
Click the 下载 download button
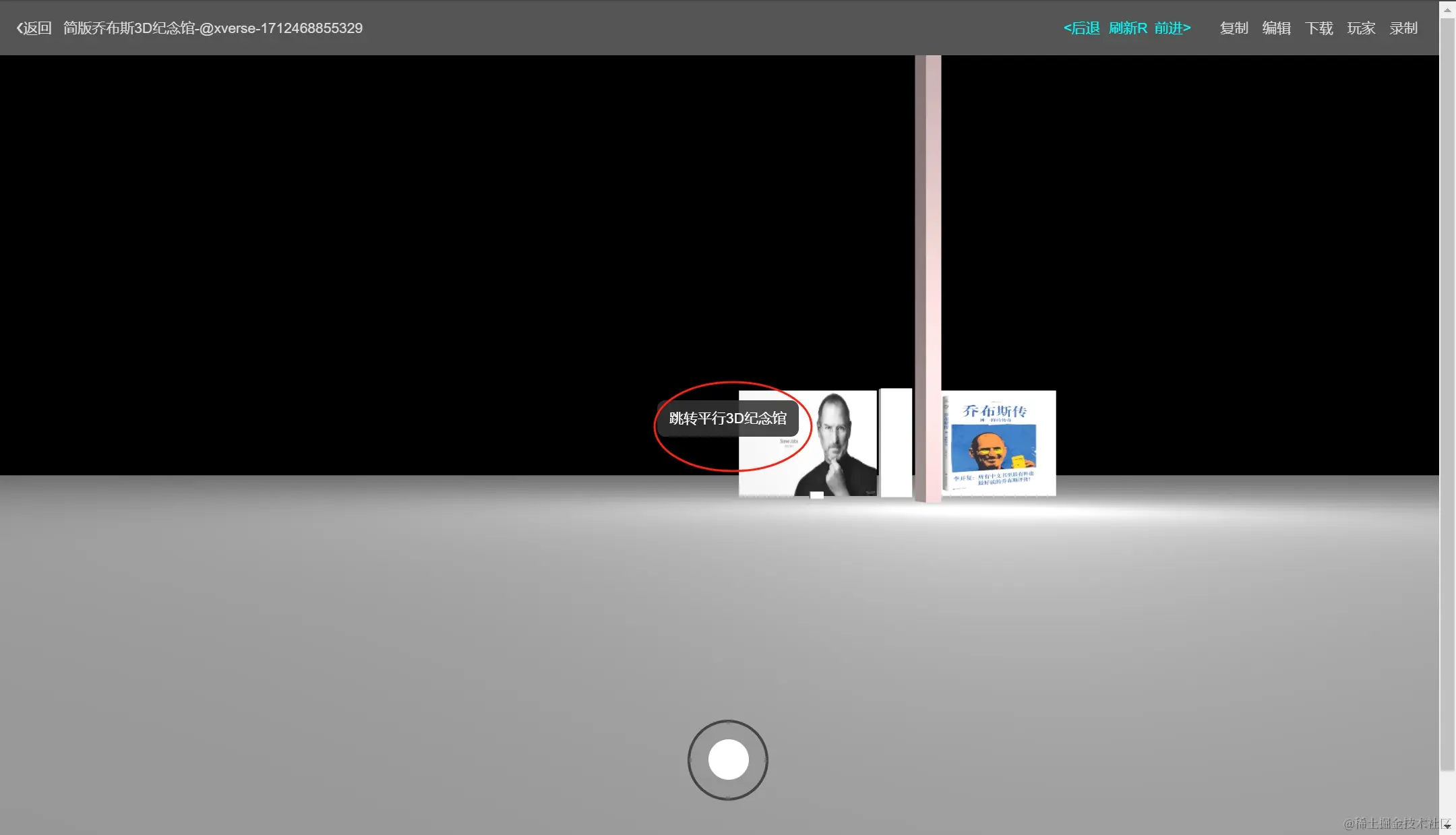point(1318,28)
